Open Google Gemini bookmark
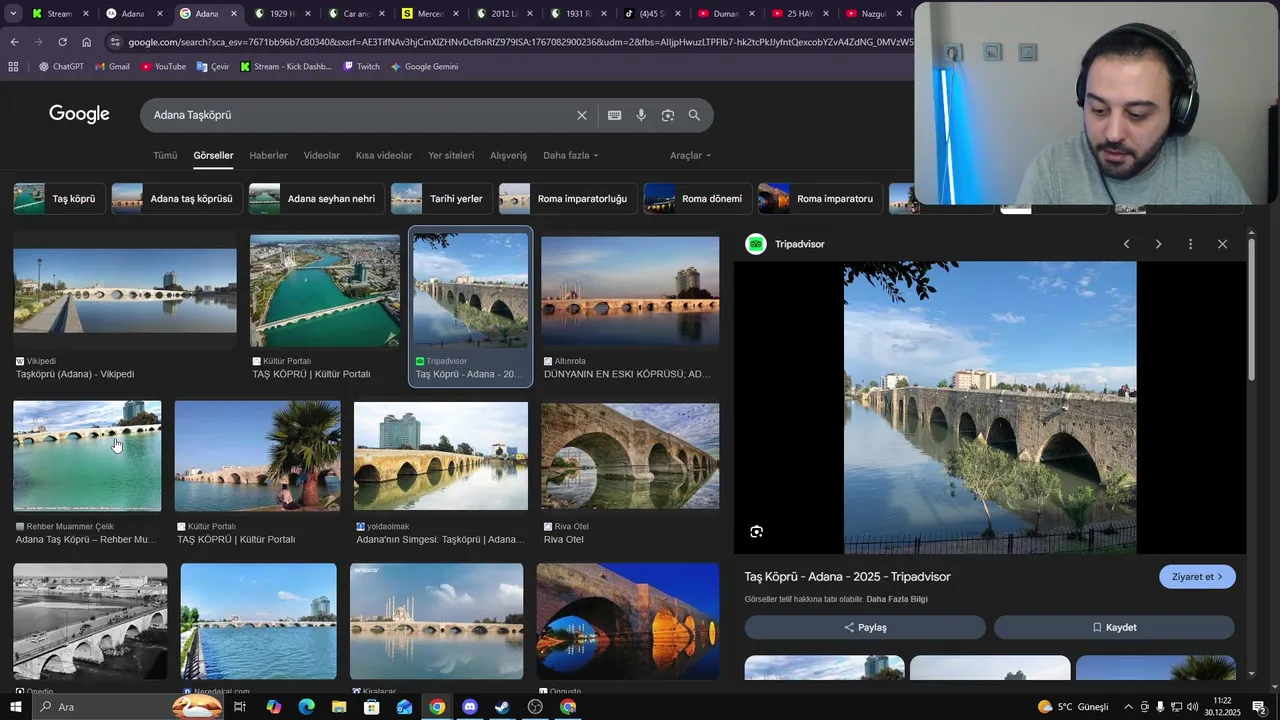Image resolution: width=1280 pixels, height=720 pixels. [424, 67]
